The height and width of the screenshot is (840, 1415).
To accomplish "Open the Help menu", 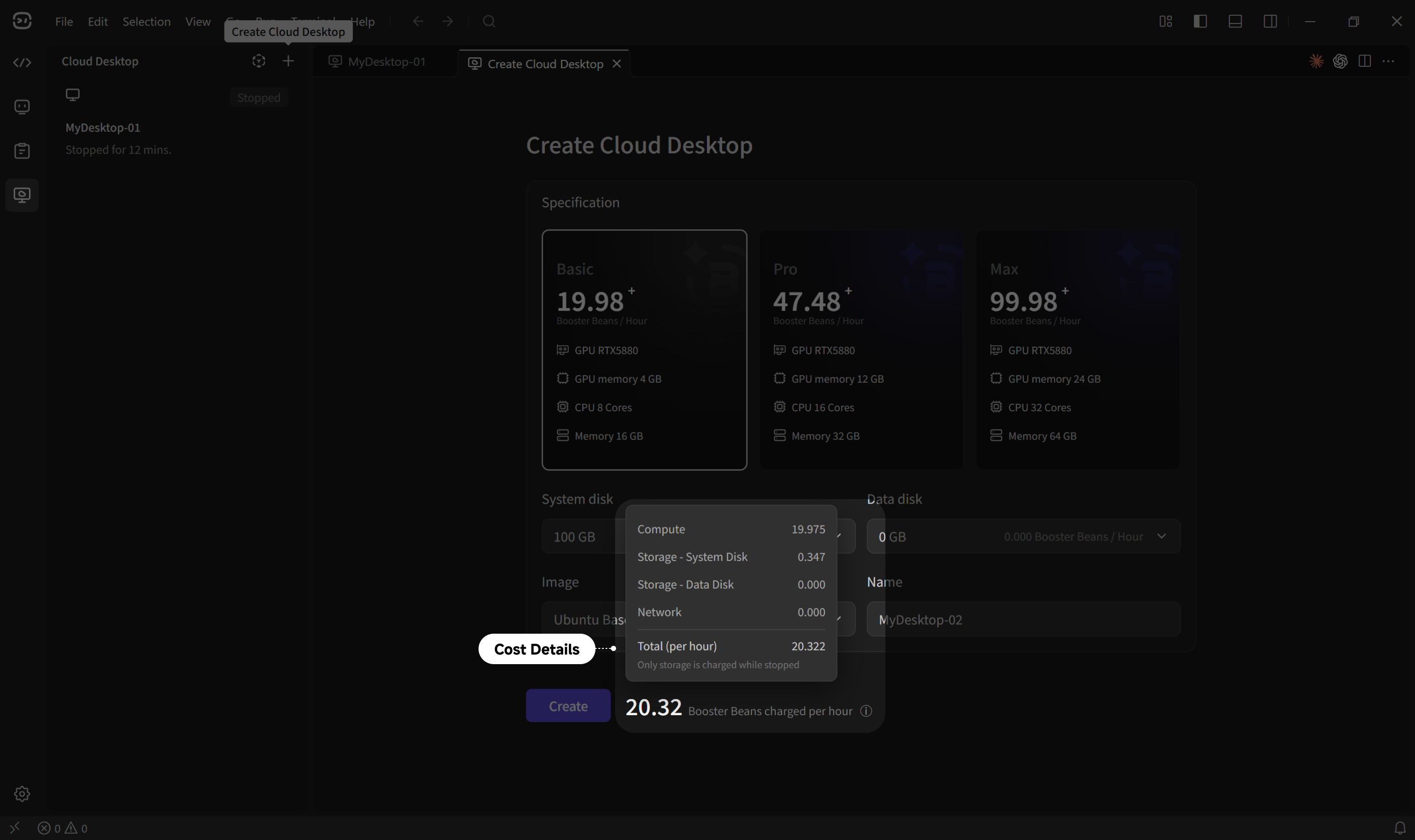I will coord(362,22).
